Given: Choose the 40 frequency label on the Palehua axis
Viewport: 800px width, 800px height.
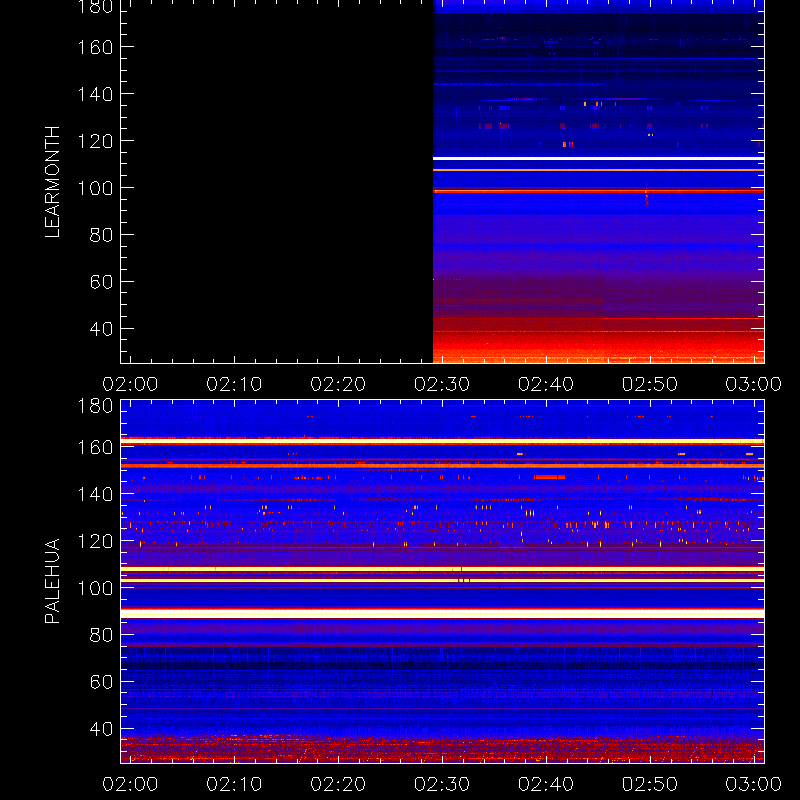Looking at the screenshot, I should (x=101, y=729).
